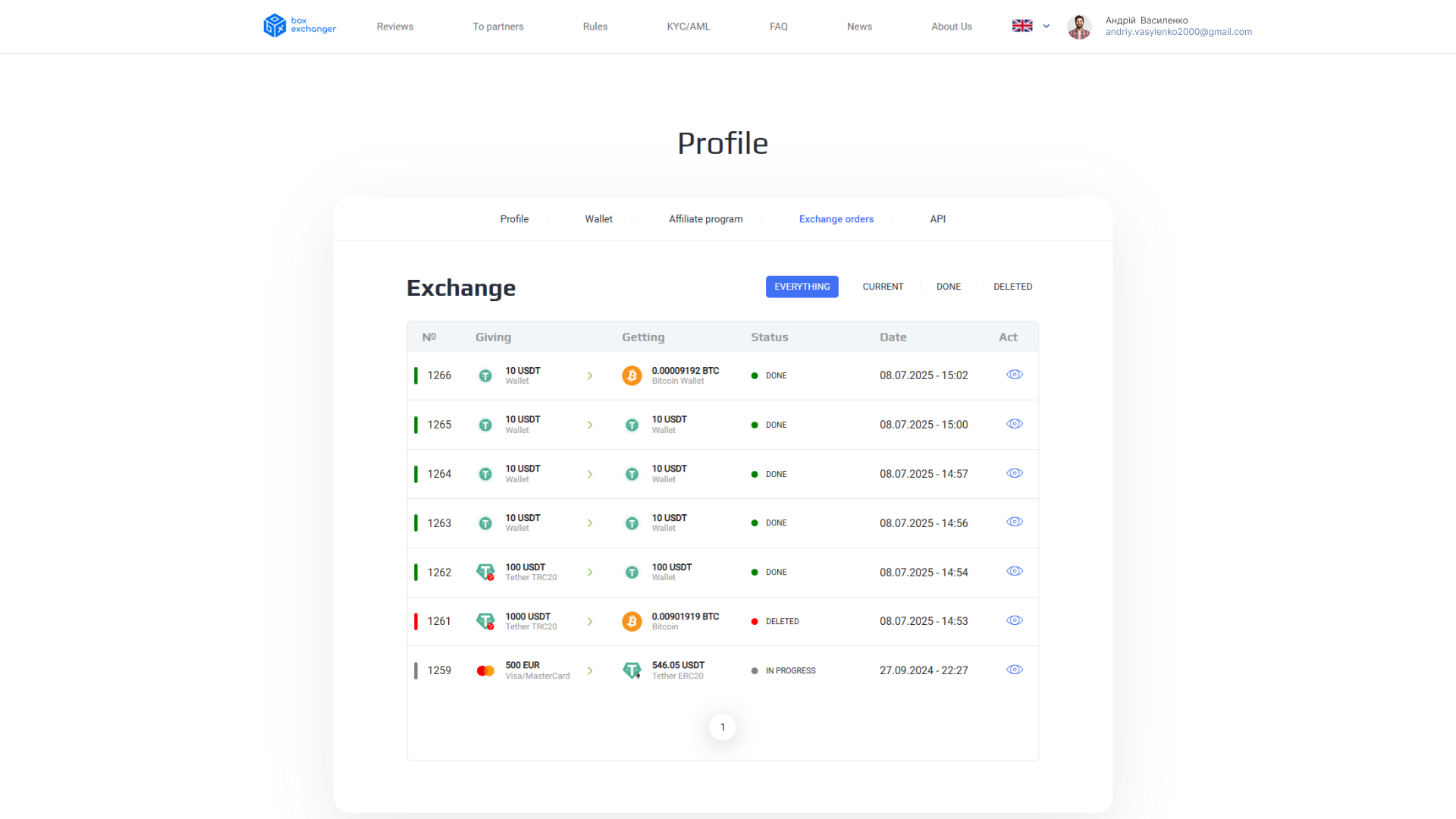This screenshot has height=819, width=1456.
Task: Go to page 1 of pagination
Action: point(722,727)
